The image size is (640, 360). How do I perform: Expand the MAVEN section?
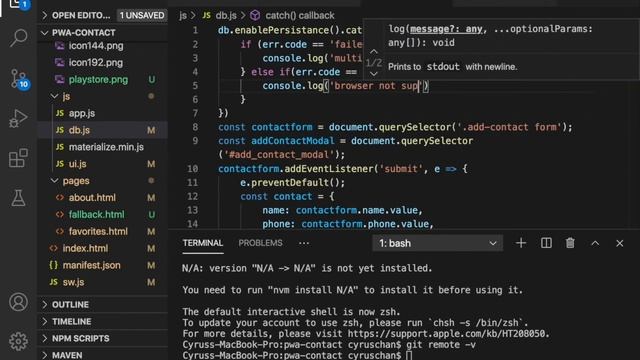pyautogui.click(x=67, y=356)
